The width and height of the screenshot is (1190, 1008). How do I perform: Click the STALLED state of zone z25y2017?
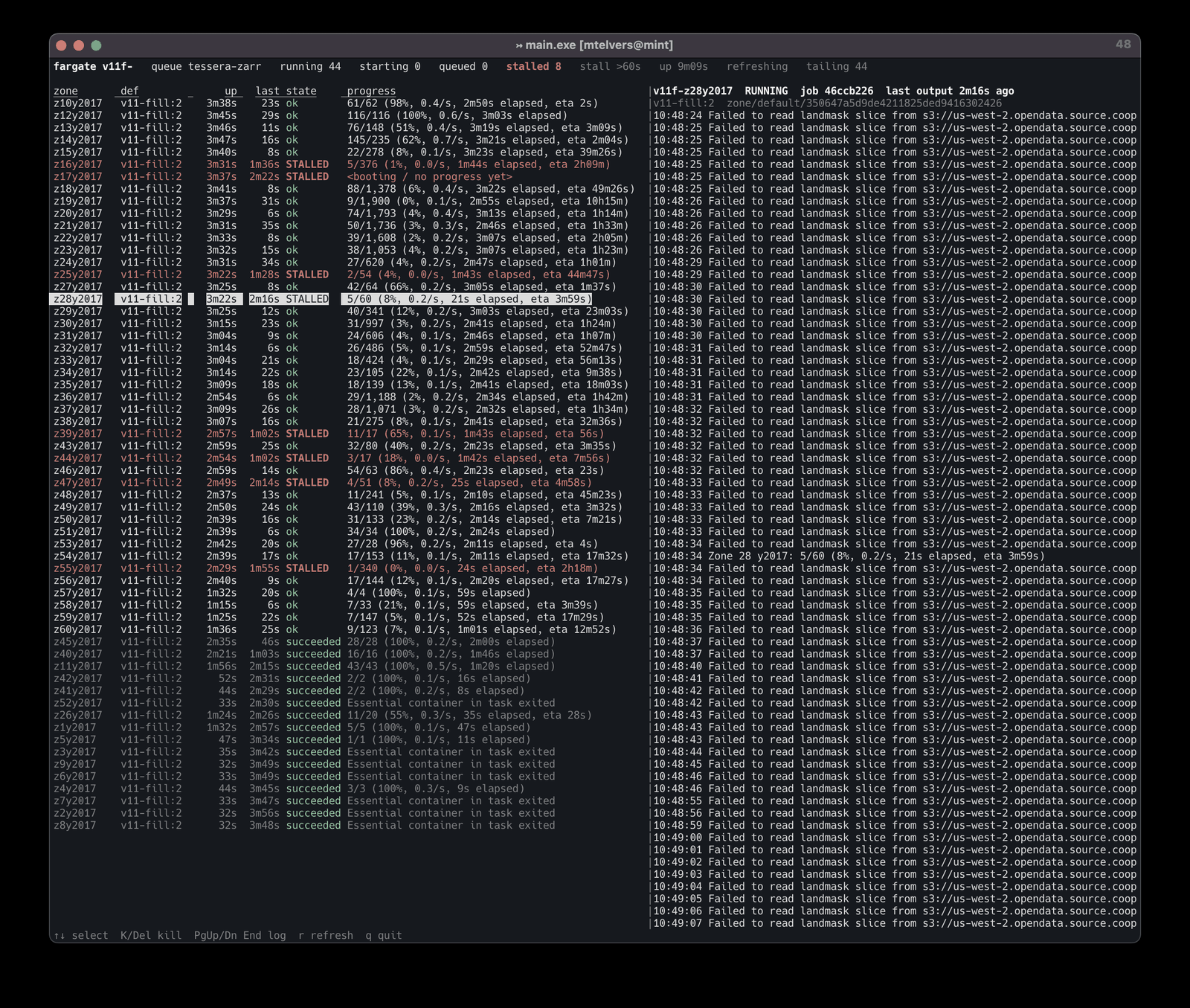click(x=307, y=275)
